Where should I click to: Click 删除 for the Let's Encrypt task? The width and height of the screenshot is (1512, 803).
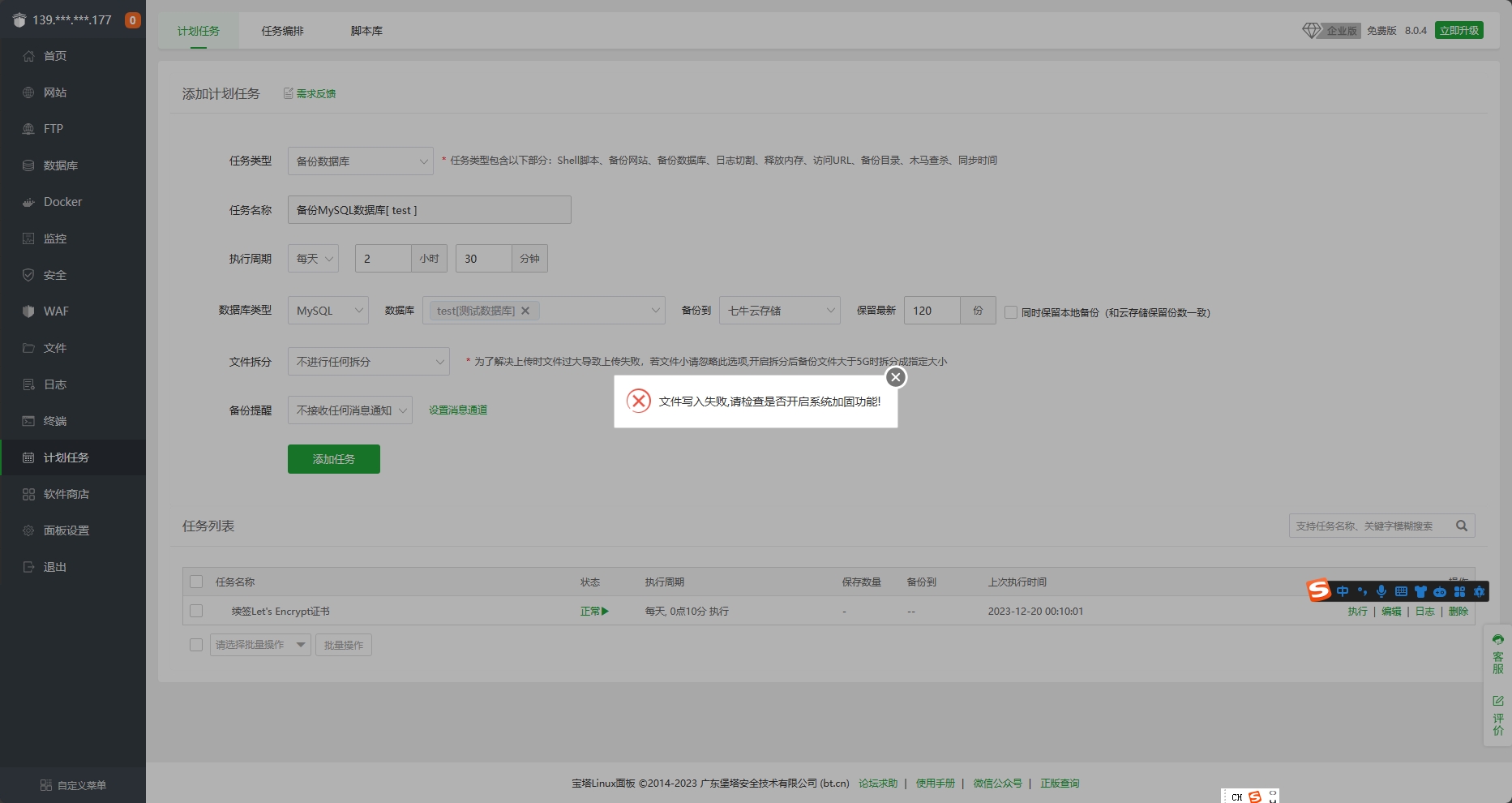(x=1458, y=612)
